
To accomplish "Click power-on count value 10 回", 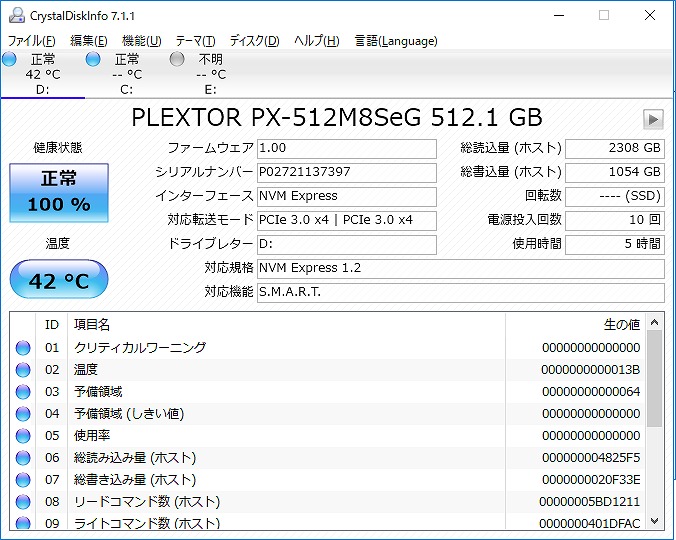I will [x=615, y=220].
